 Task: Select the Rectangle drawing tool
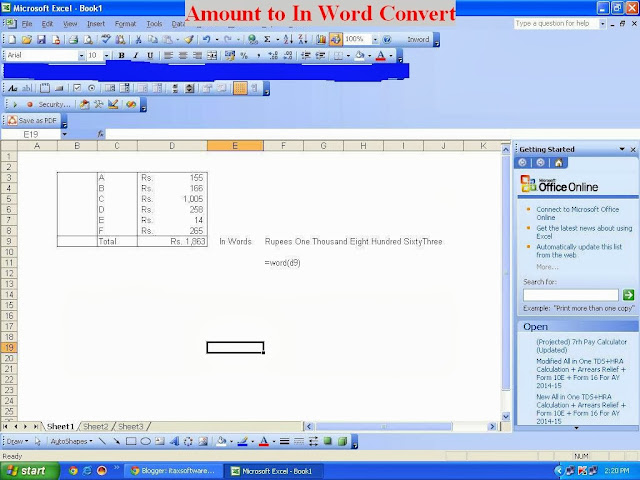coord(131,441)
